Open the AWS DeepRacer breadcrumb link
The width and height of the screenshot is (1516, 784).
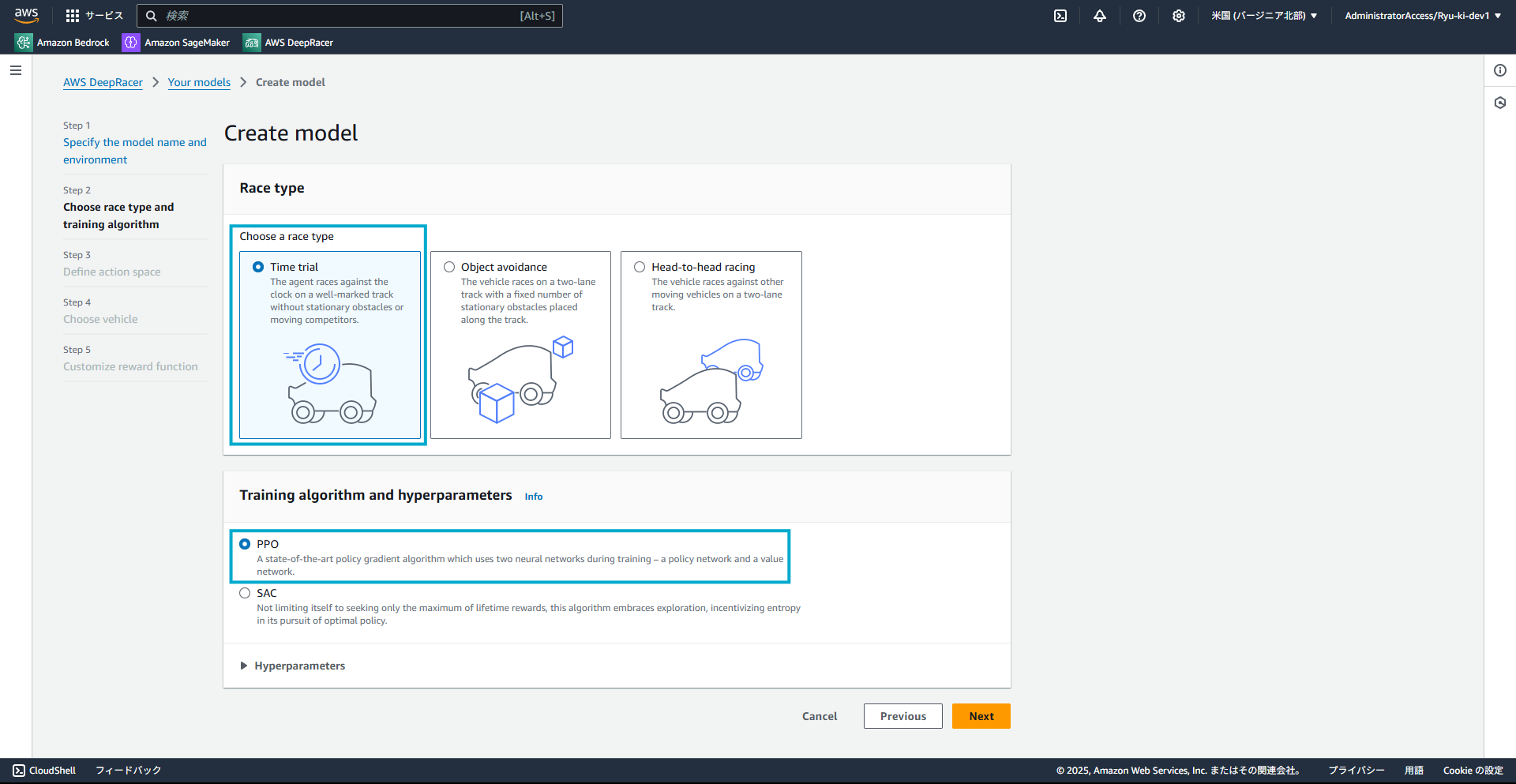click(103, 82)
